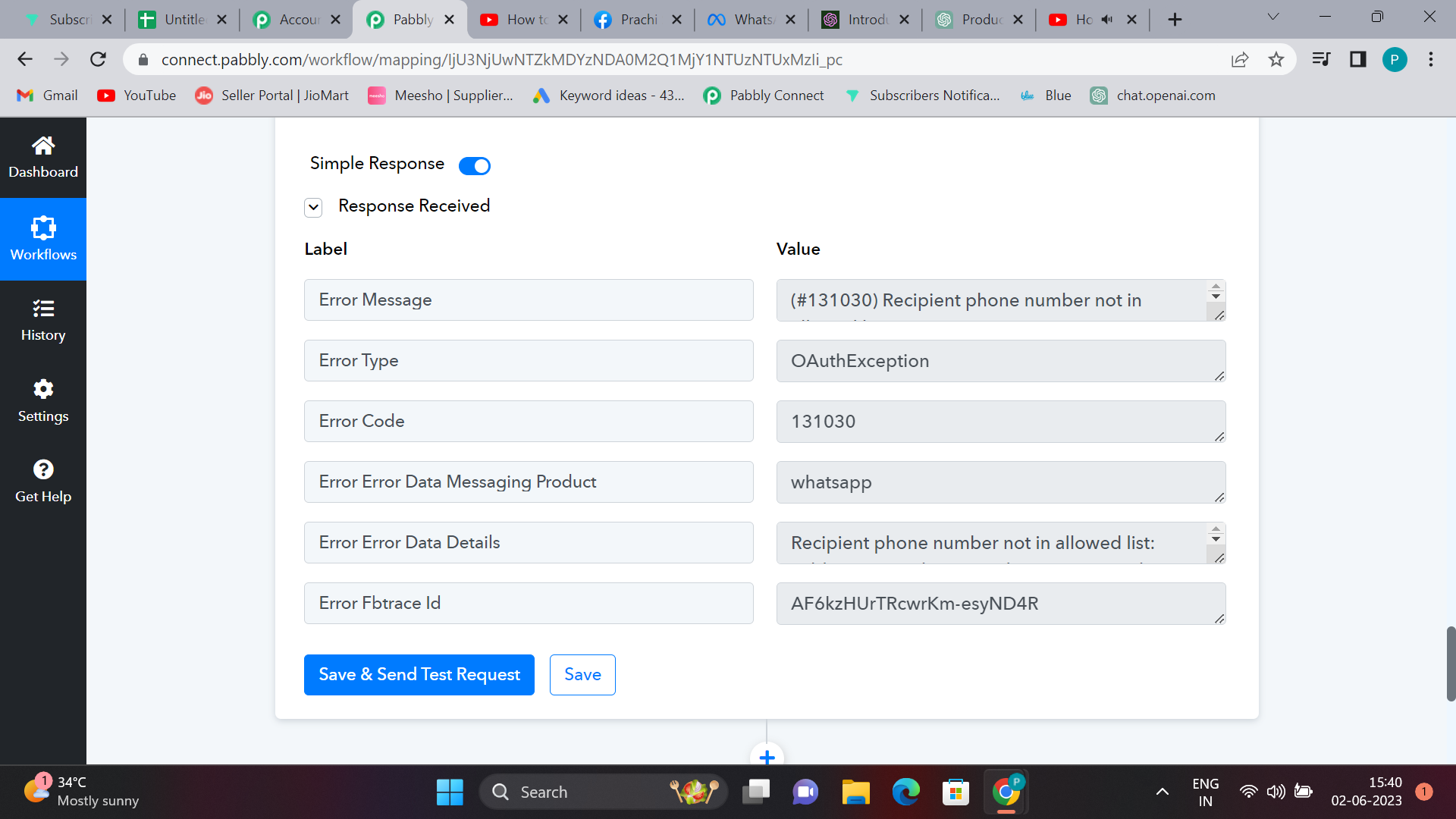Add a new step with plus icon
The image size is (1456, 819).
767,757
